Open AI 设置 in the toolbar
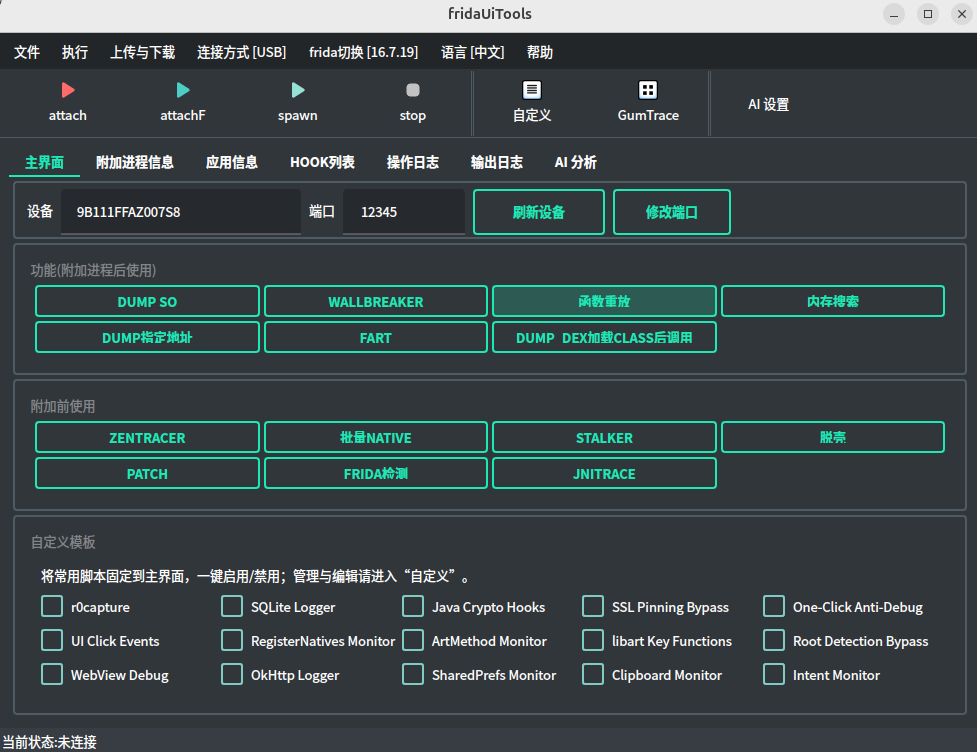The width and height of the screenshot is (977, 752). click(768, 105)
